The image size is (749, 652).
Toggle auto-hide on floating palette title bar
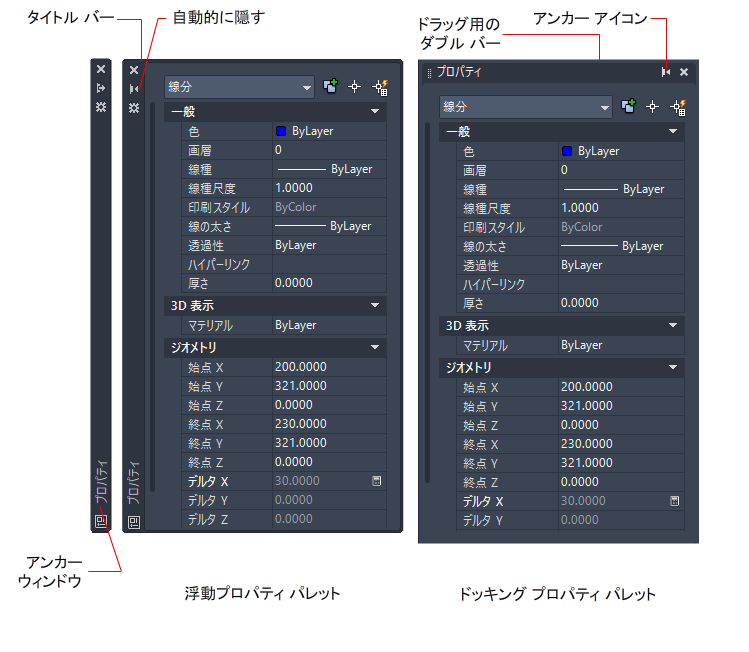(134, 89)
